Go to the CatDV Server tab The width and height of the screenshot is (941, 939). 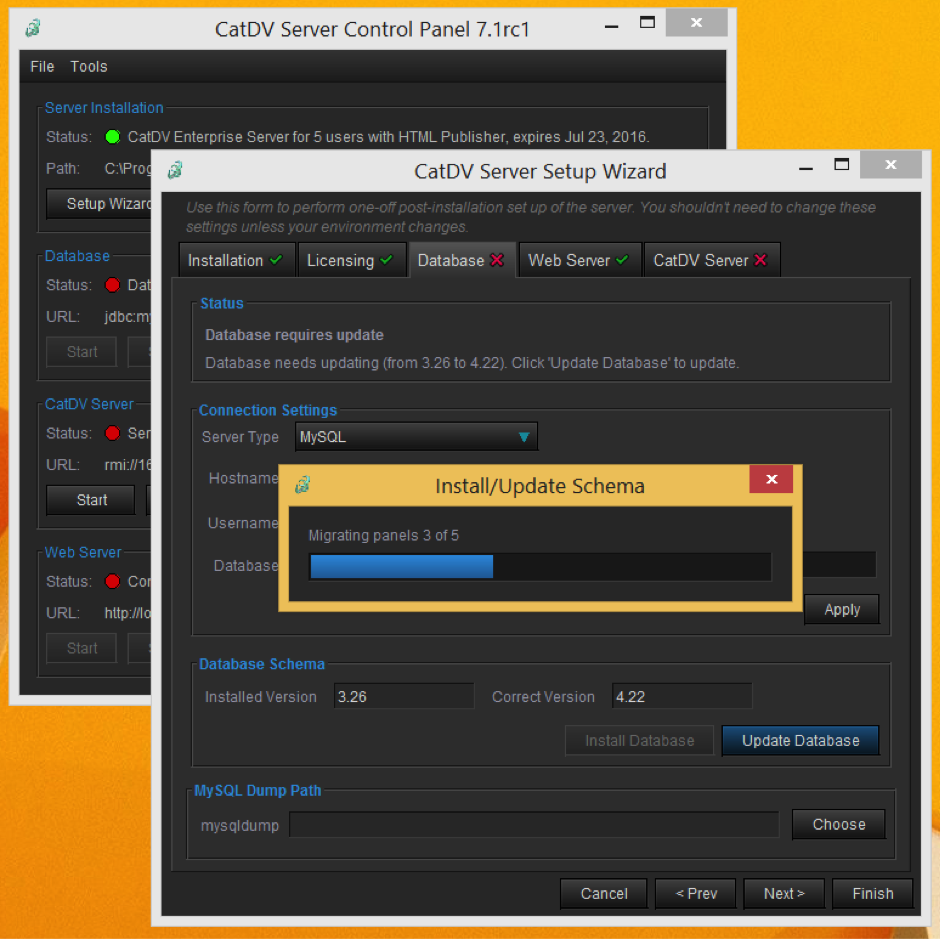(710, 260)
